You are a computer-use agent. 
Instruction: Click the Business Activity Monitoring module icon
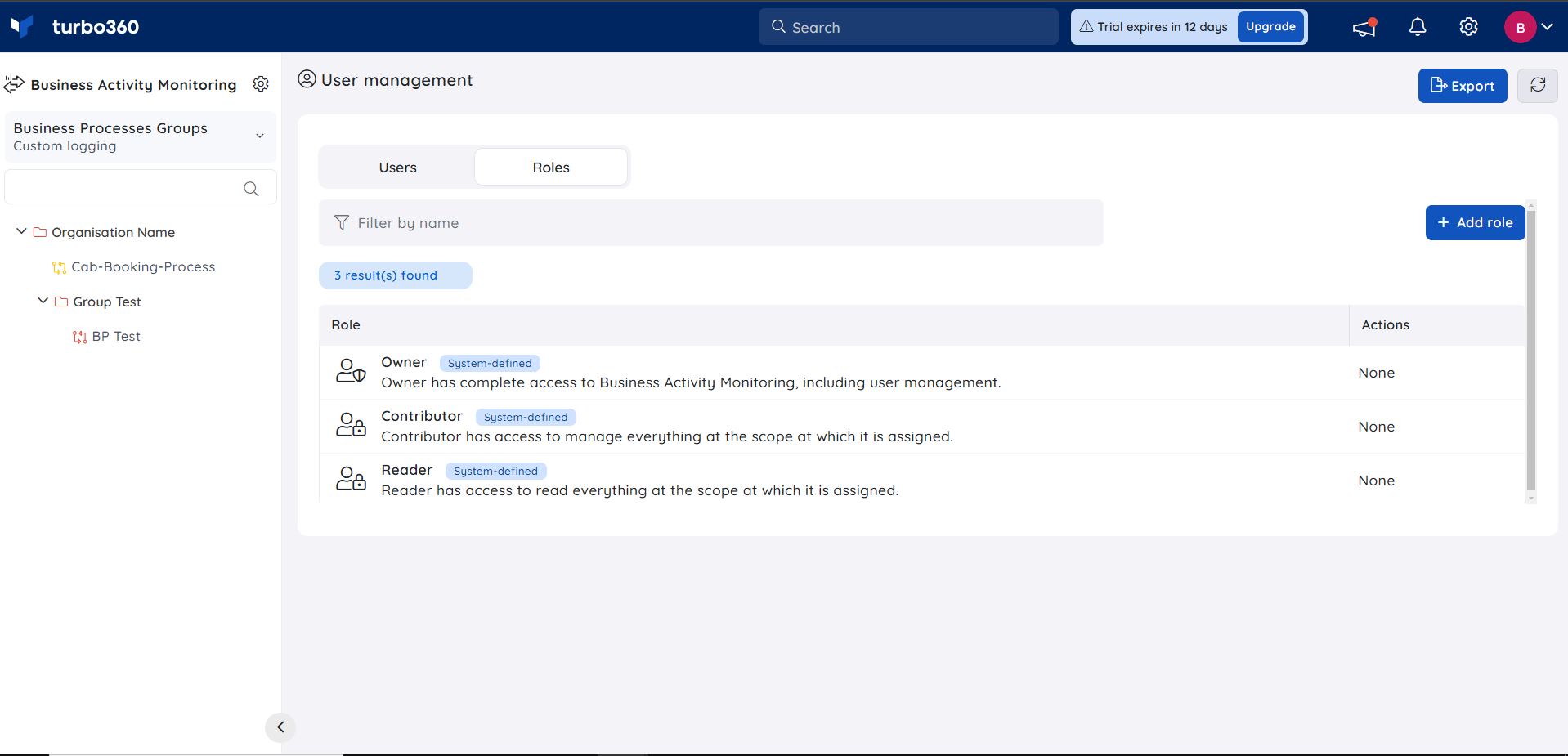(14, 84)
